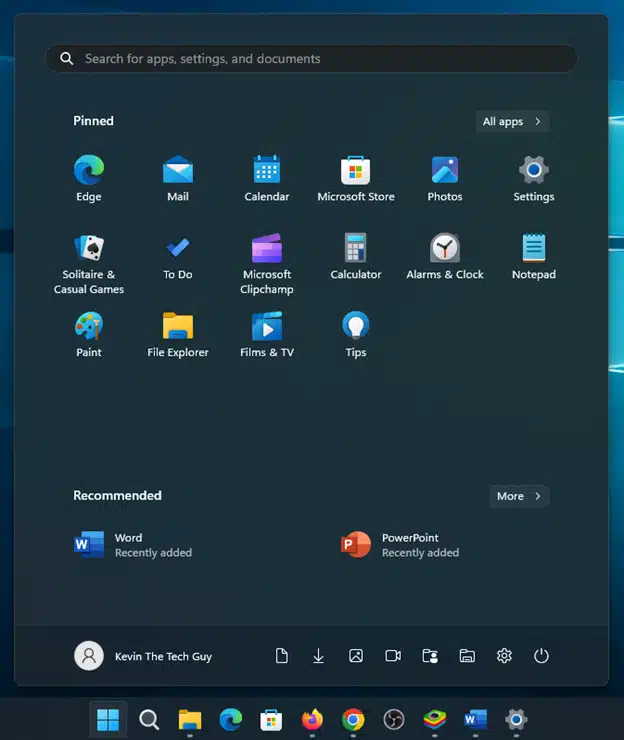The width and height of the screenshot is (624, 740).
Task: Open the File Explorer shortcut beside the gear icon
Action: (x=467, y=656)
